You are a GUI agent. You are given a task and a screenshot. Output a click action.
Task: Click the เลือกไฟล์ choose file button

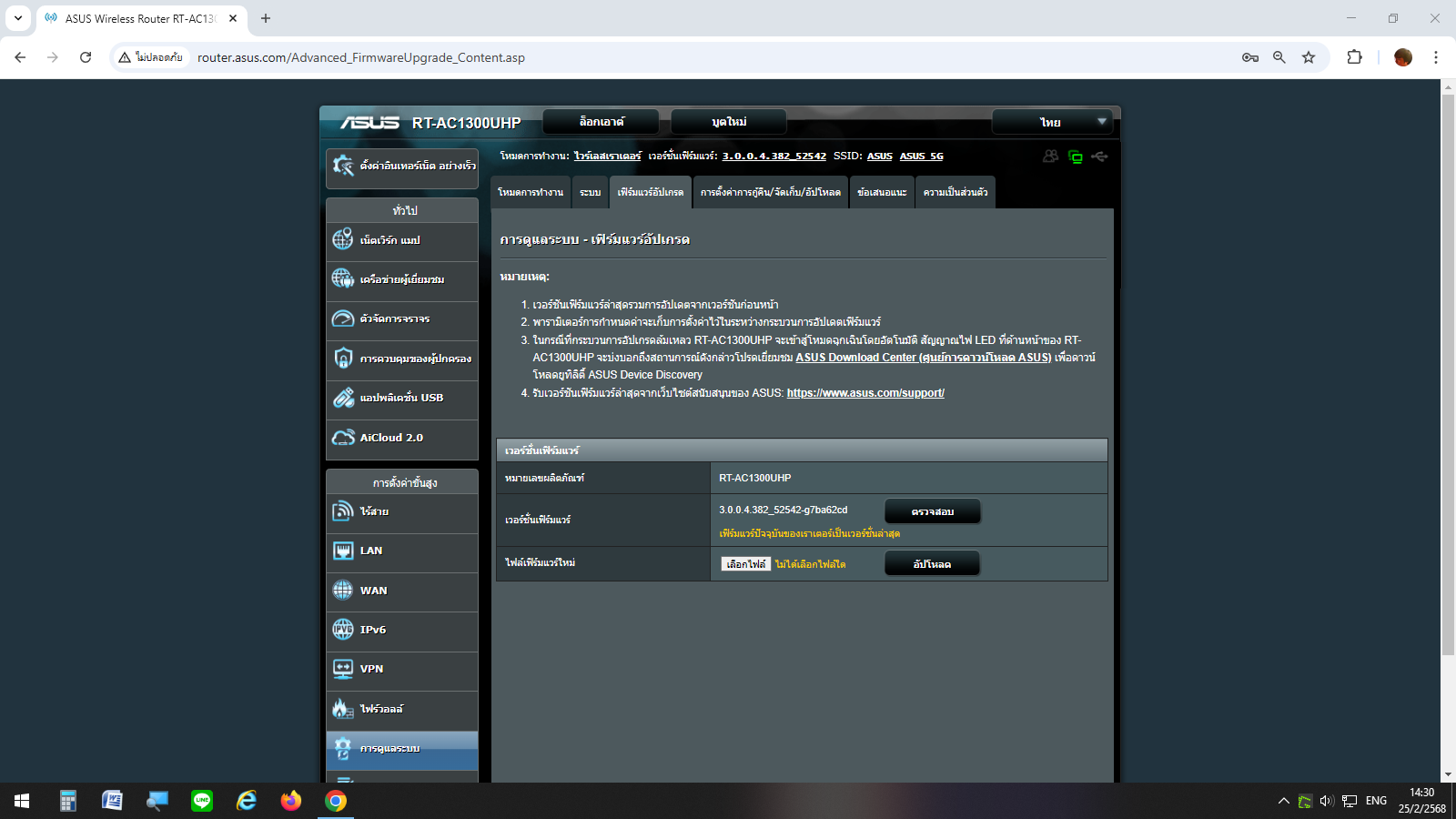[745, 564]
